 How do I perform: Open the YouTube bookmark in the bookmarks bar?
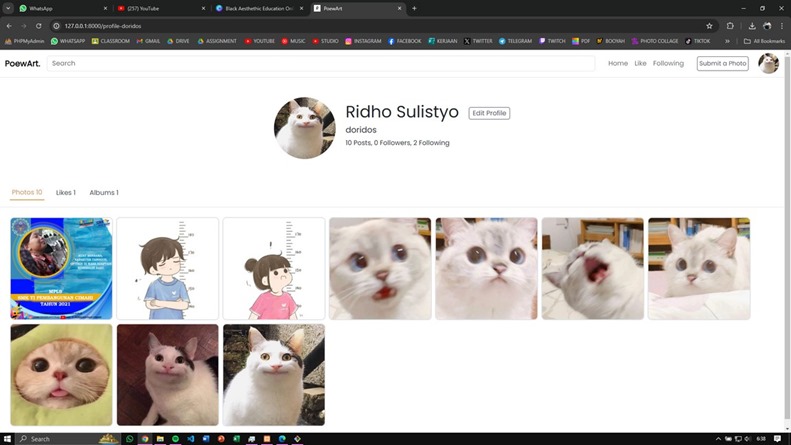pyautogui.click(x=258, y=41)
